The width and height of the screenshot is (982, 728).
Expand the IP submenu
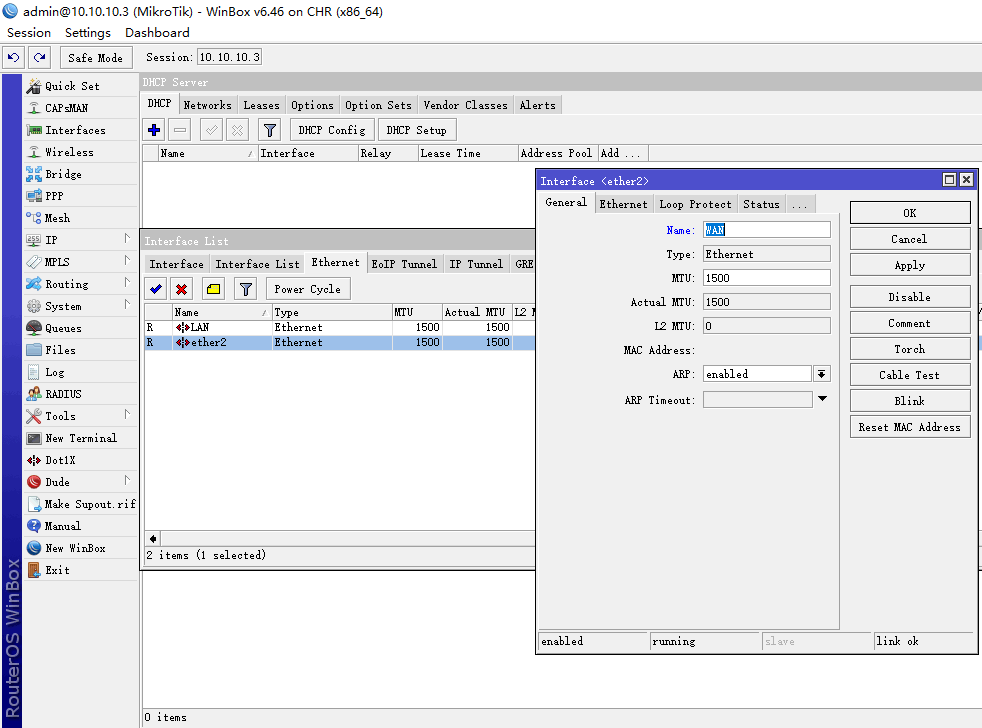78,240
